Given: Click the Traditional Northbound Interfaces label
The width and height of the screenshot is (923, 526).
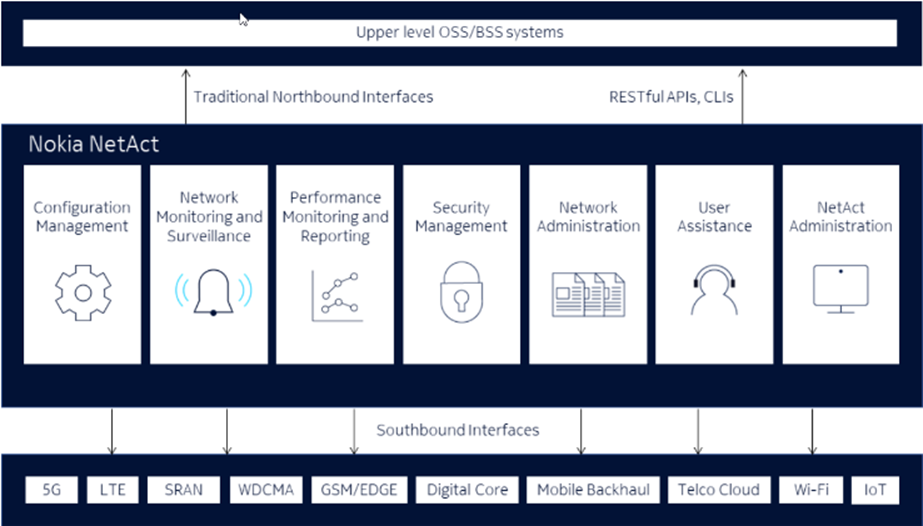Looking at the screenshot, I should (x=313, y=97).
